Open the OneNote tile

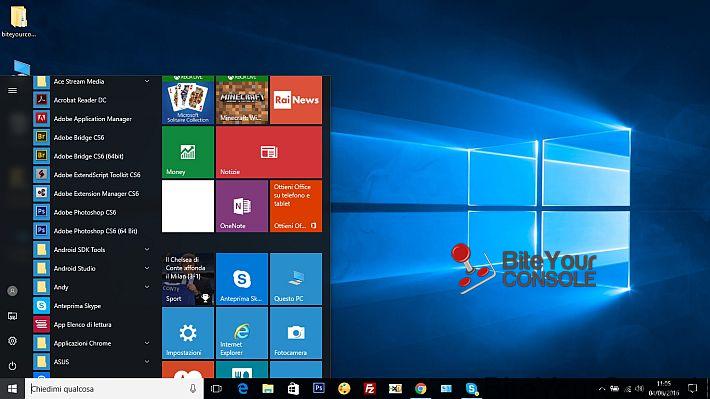click(242, 206)
